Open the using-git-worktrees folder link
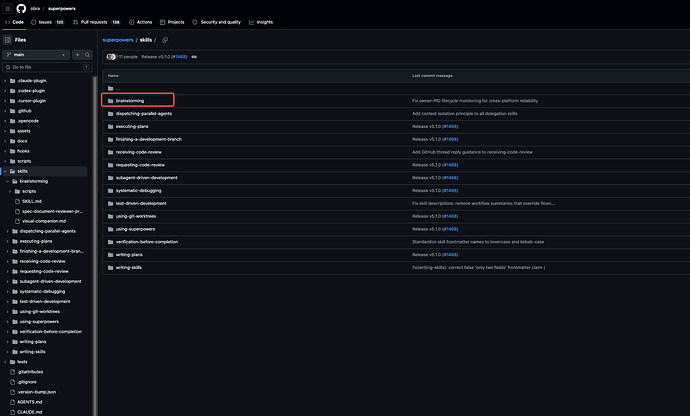Screen dimensions: 690x416 pyautogui.click(x=136, y=216)
